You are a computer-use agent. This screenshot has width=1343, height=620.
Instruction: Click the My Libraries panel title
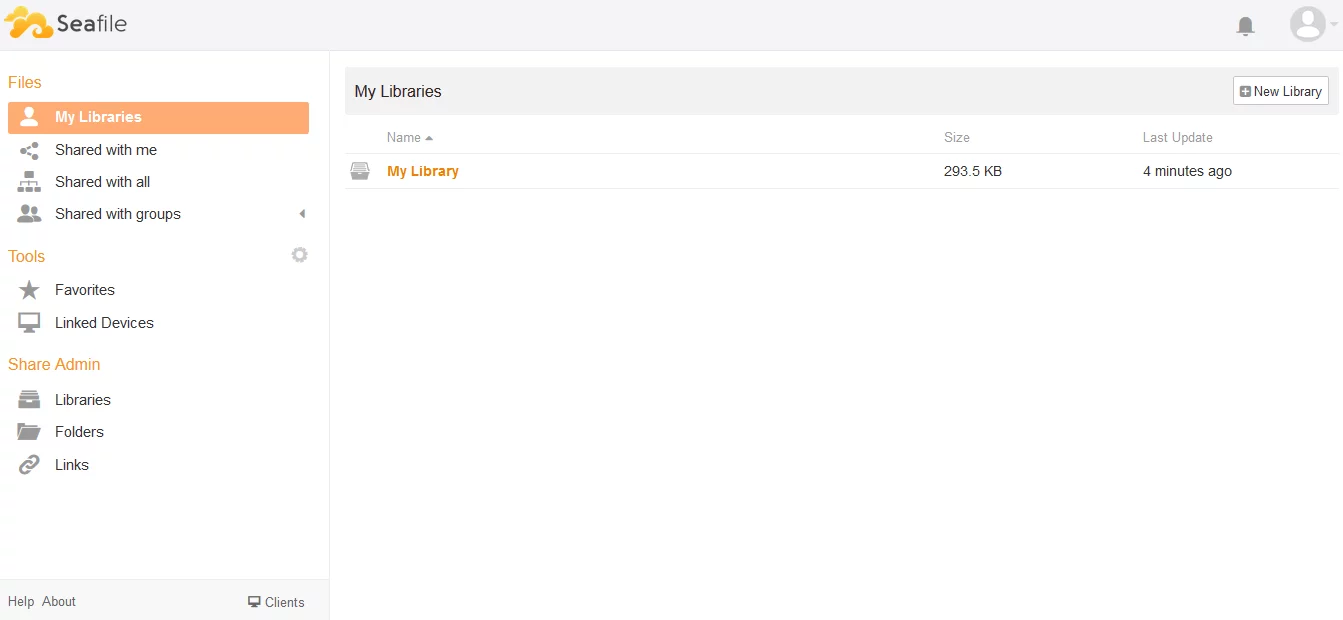[x=398, y=91]
